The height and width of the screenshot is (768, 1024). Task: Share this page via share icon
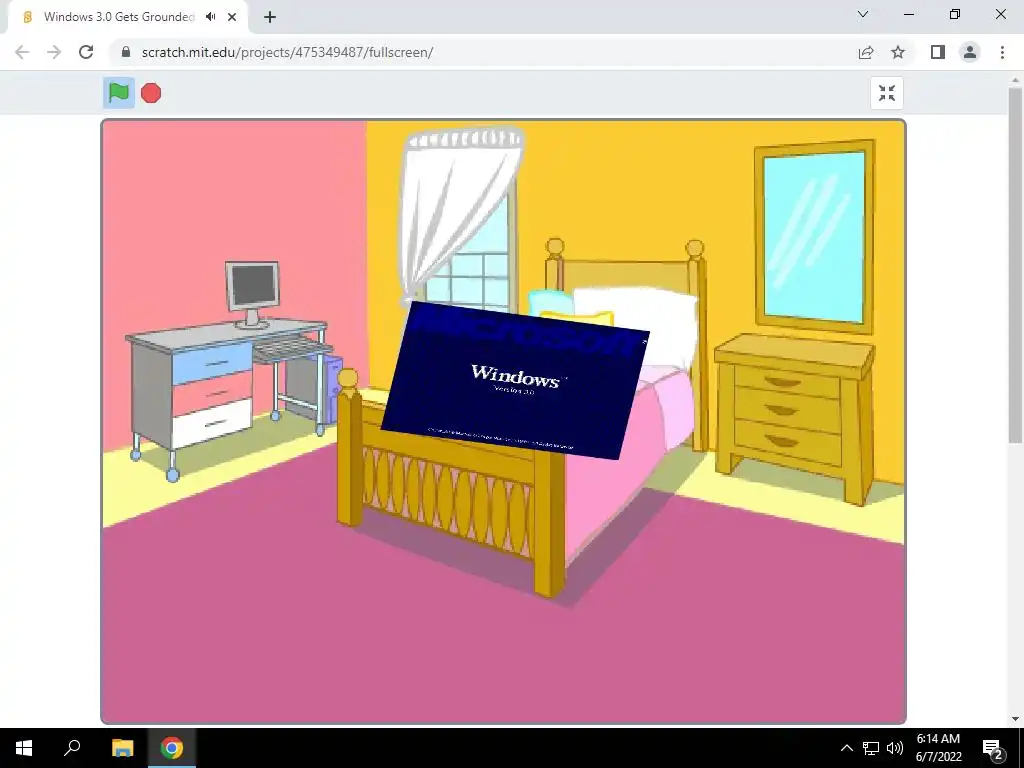pos(866,52)
